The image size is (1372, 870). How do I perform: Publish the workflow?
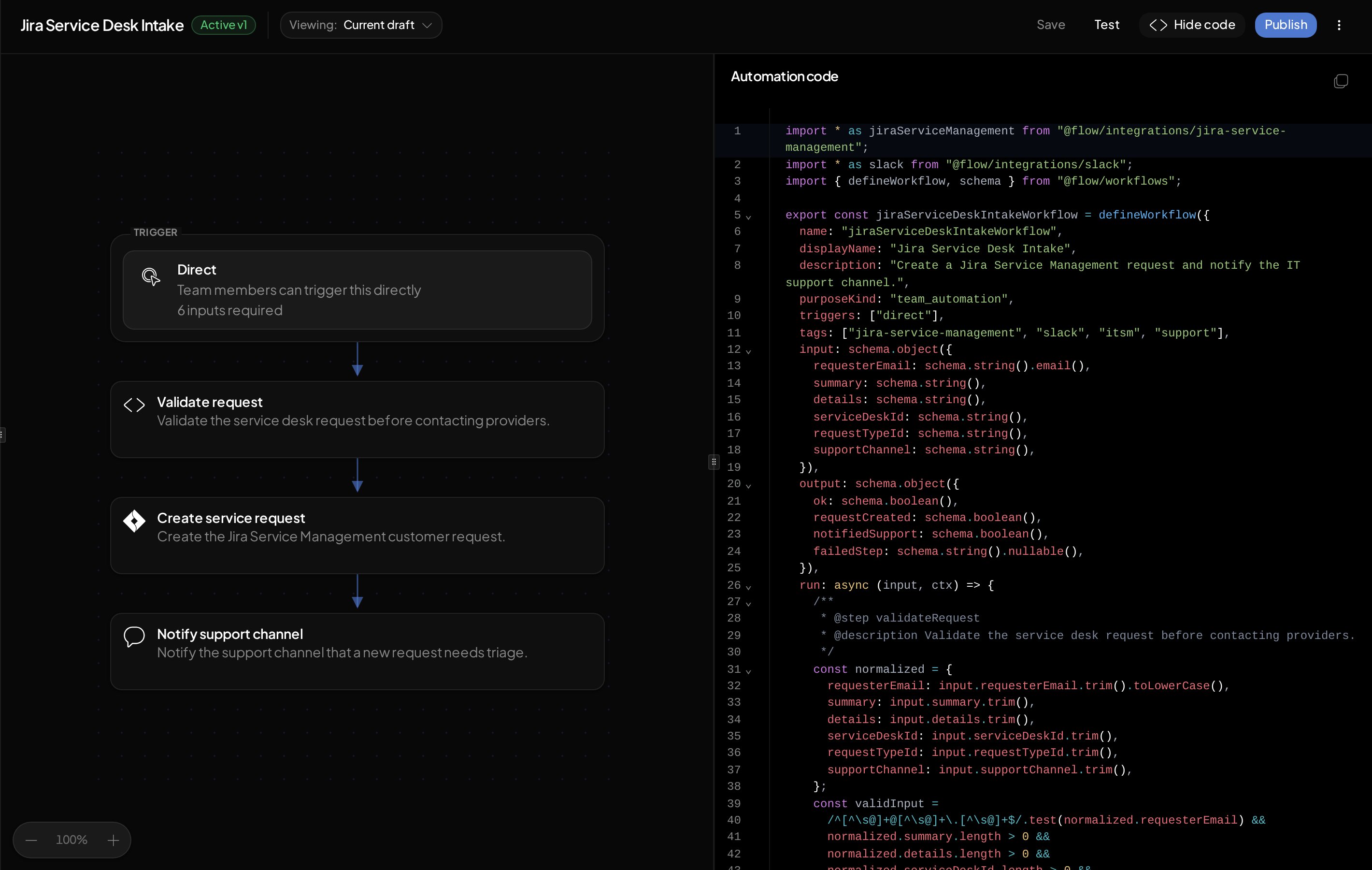pos(1286,25)
